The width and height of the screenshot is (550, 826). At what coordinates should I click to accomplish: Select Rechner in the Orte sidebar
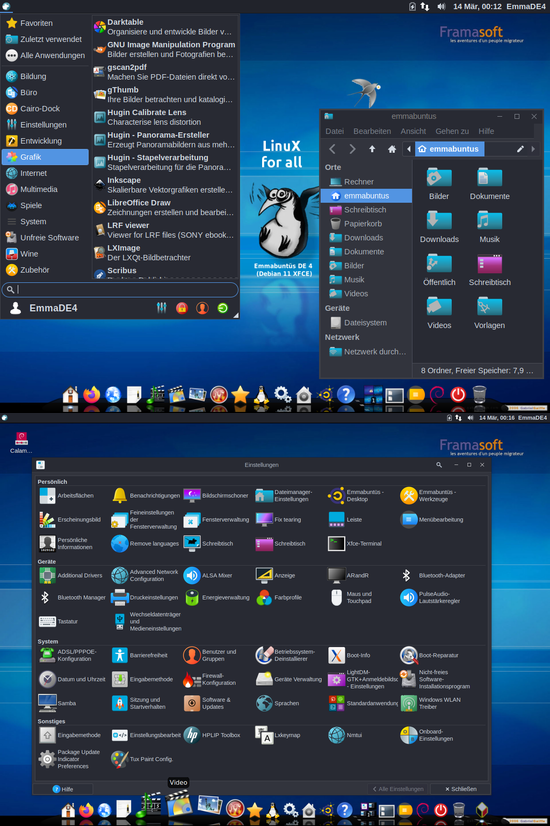click(x=366, y=182)
